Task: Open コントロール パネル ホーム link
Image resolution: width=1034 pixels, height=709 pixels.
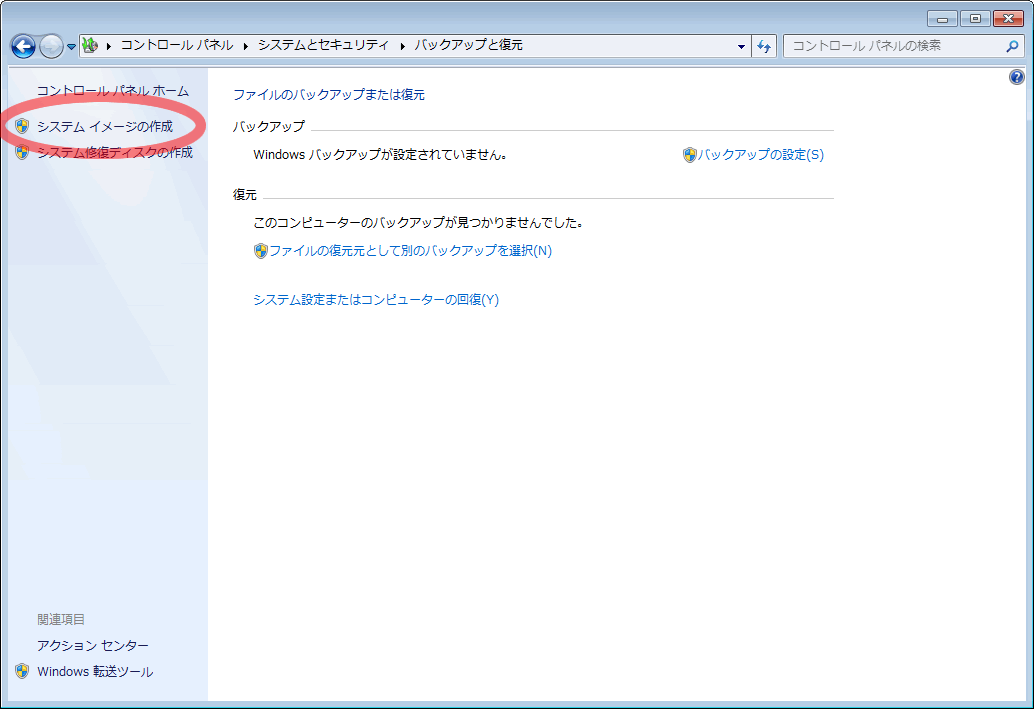Action: (113, 91)
